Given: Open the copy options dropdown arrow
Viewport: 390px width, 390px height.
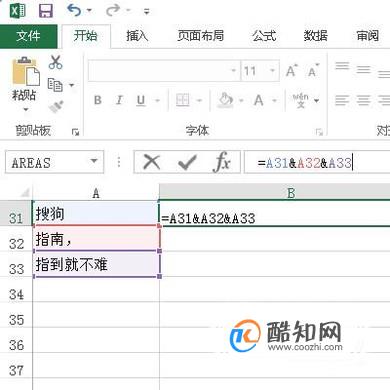Looking at the screenshot, I should click(x=71, y=85).
